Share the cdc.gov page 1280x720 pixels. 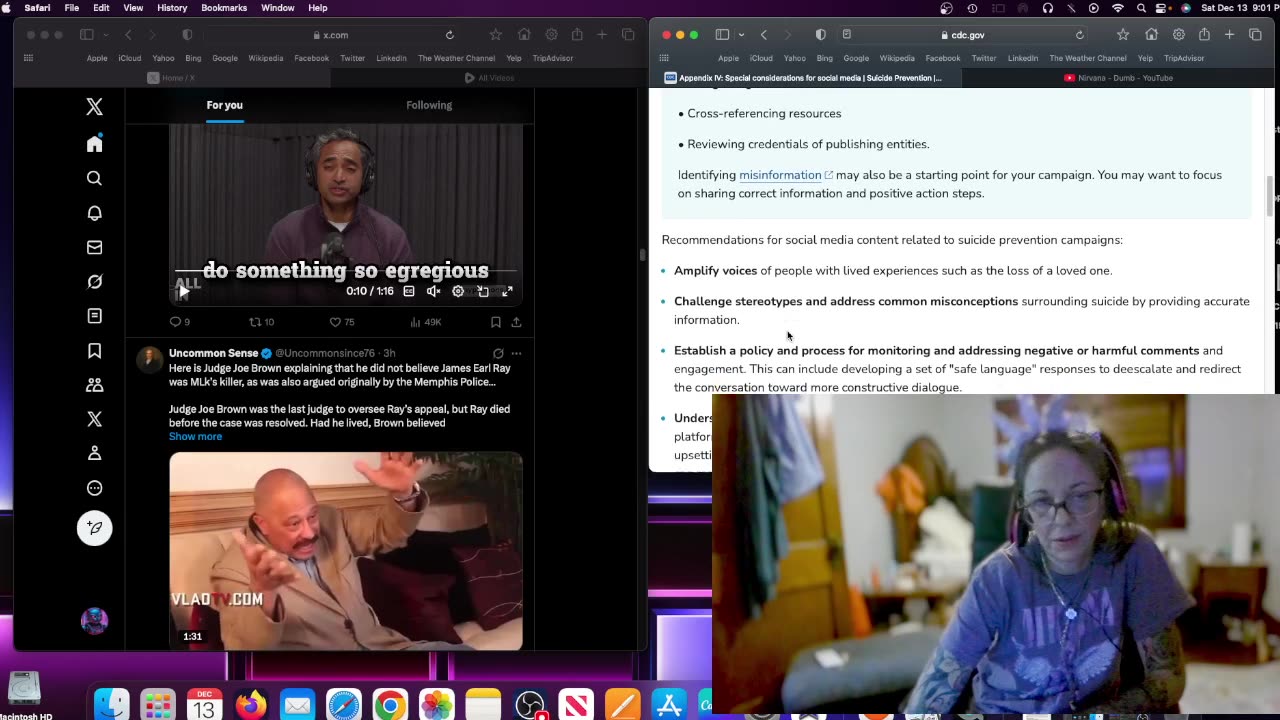(x=1204, y=35)
